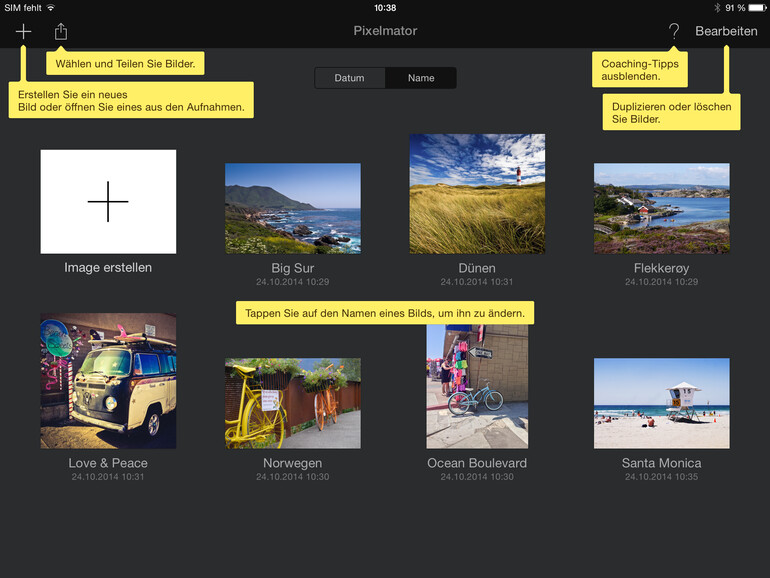
Task: Tap the 'Ocean Boulevard' name label
Action: click(477, 463)
